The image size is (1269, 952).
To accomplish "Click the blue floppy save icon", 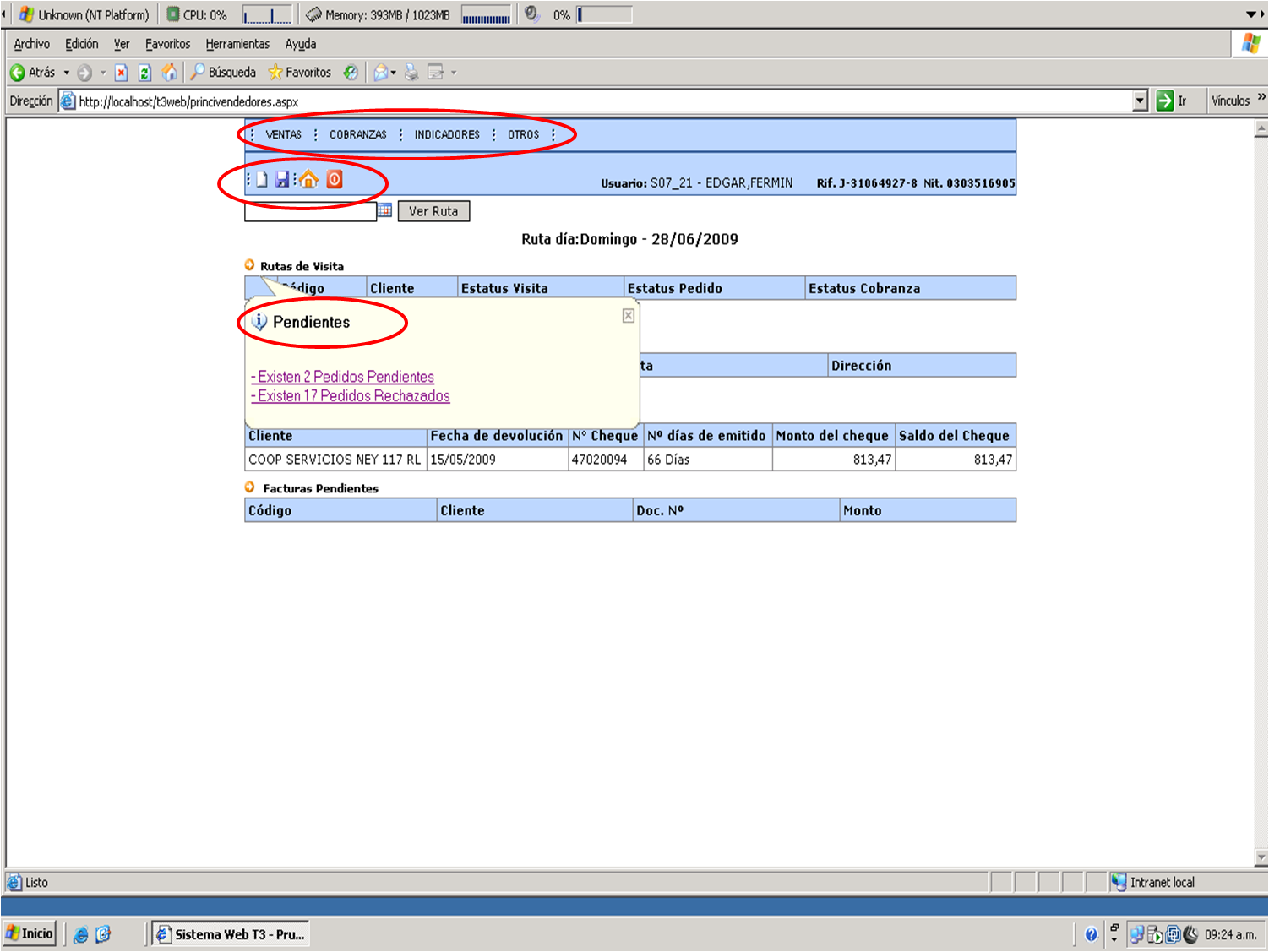I will [282, 179].
